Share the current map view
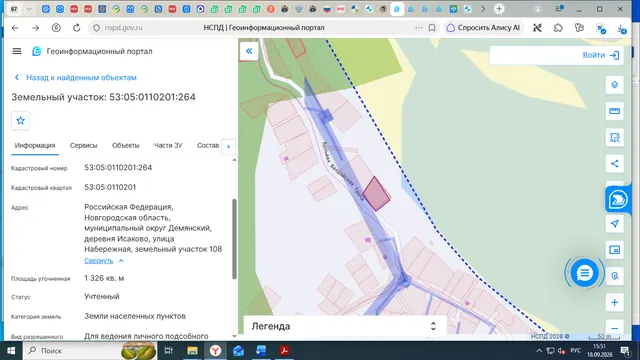 pyautogui.click(x=614, y=164)
